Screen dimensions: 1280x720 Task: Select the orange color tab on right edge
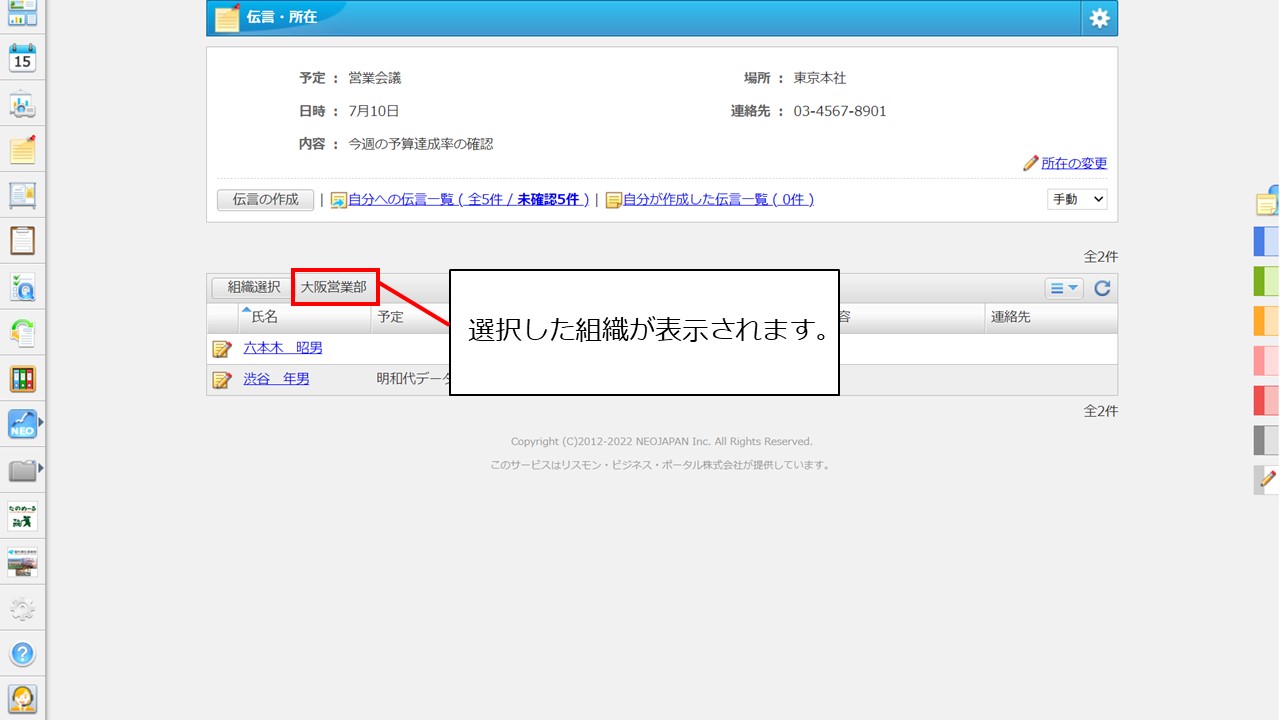pyautogui.click(x=1267, y=321)
